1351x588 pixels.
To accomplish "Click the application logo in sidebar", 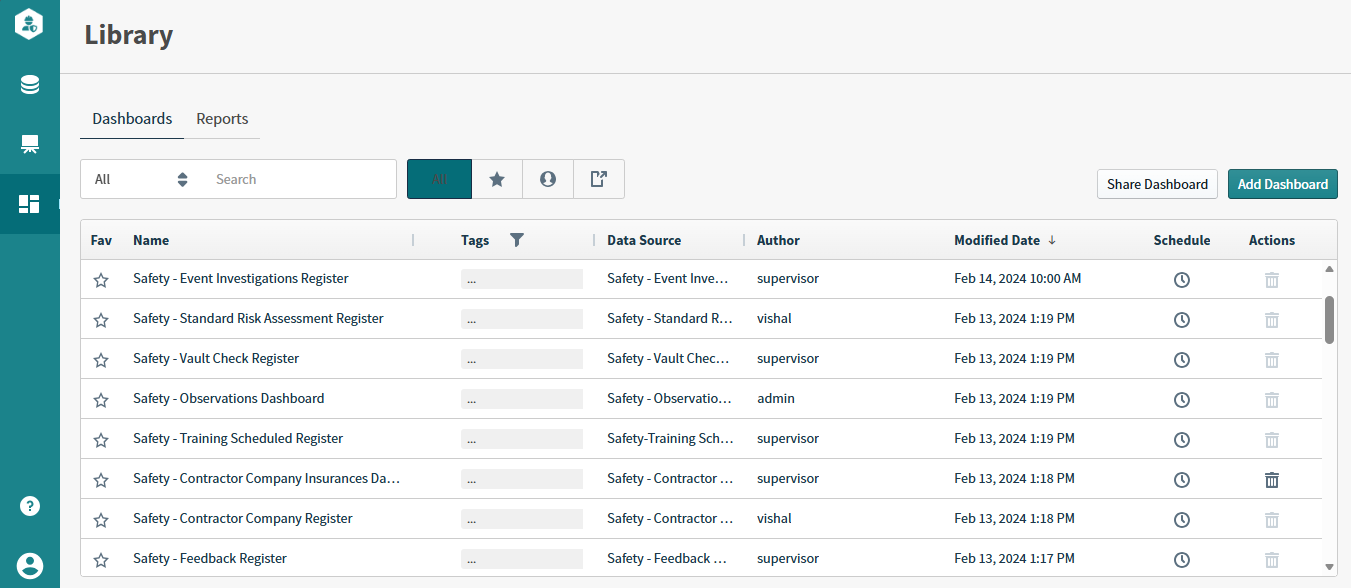I will tap(29, 24).
